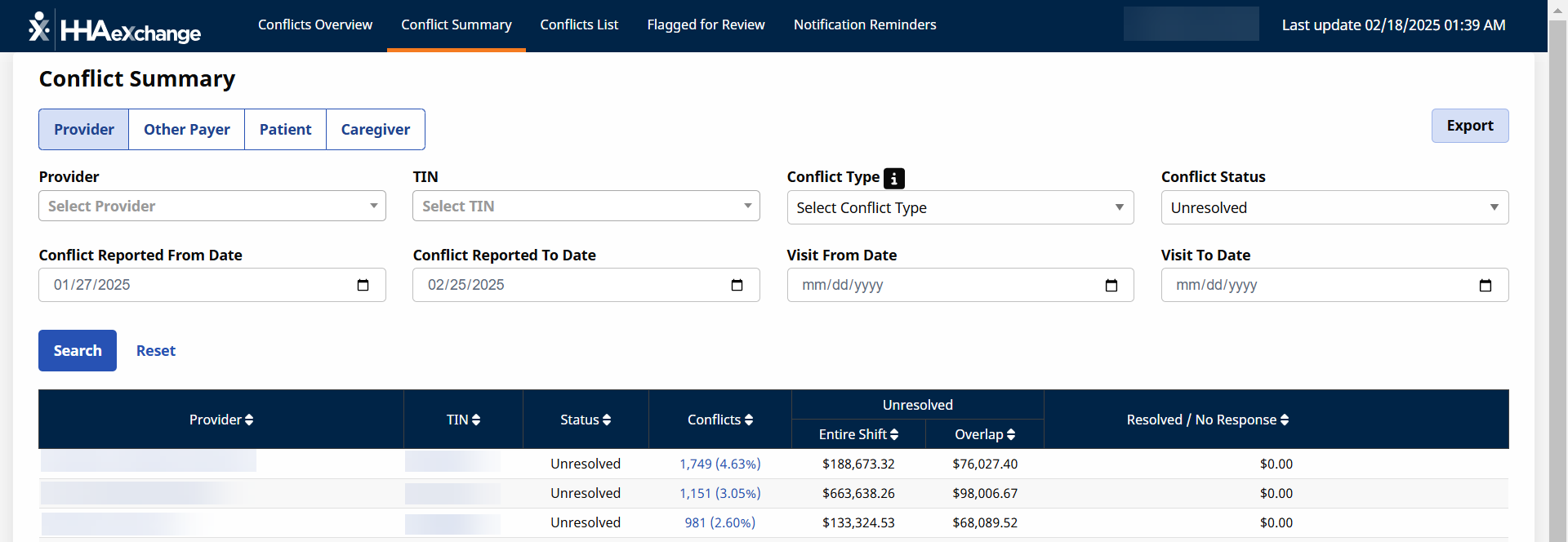
Task: Switch to the Caregiver tab
Action: (x=375, y=130)
